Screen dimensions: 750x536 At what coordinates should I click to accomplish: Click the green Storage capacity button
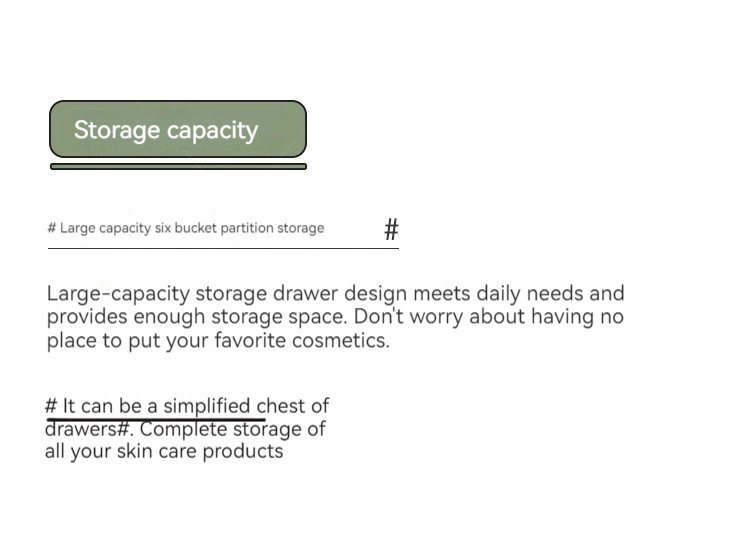(178, 130)
